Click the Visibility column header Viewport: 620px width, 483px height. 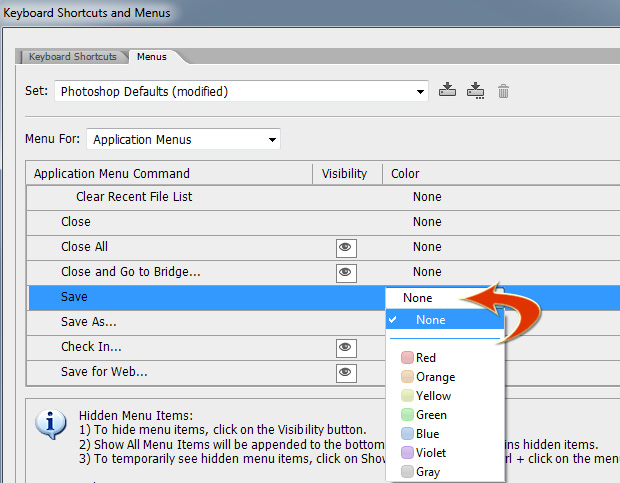pos(347,174)
